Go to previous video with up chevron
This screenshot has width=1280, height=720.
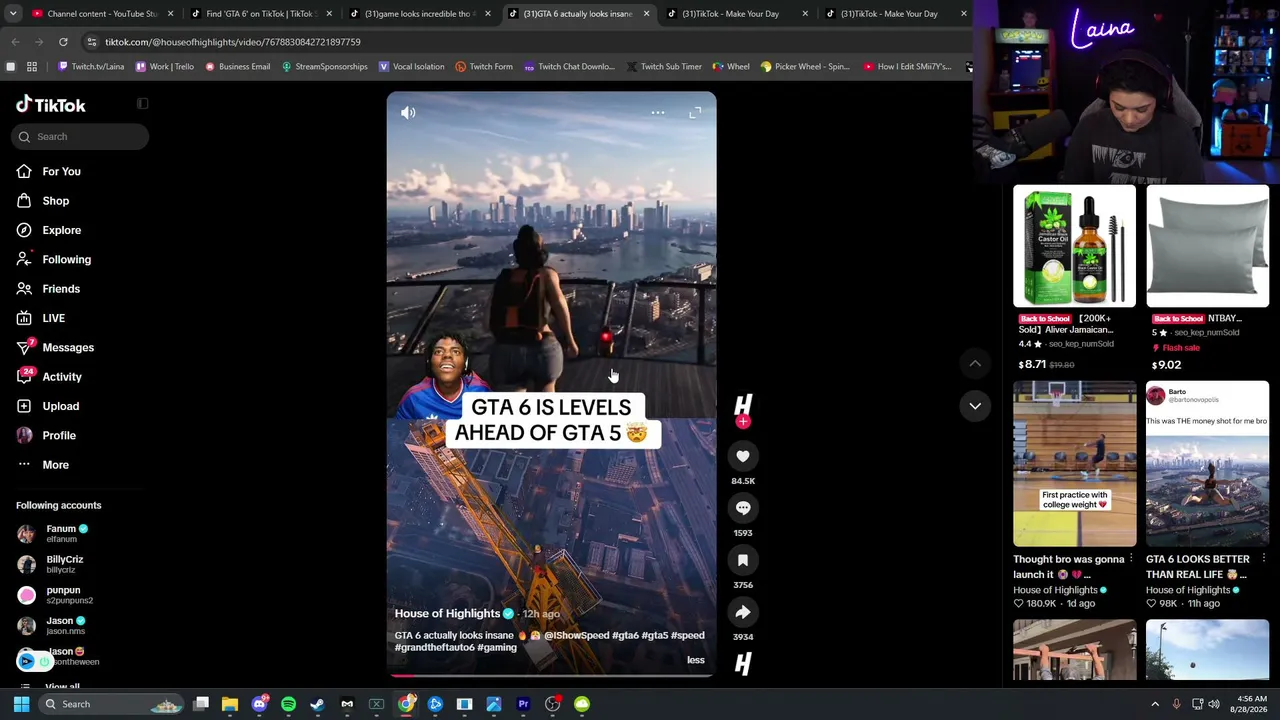tap(975, 363)
